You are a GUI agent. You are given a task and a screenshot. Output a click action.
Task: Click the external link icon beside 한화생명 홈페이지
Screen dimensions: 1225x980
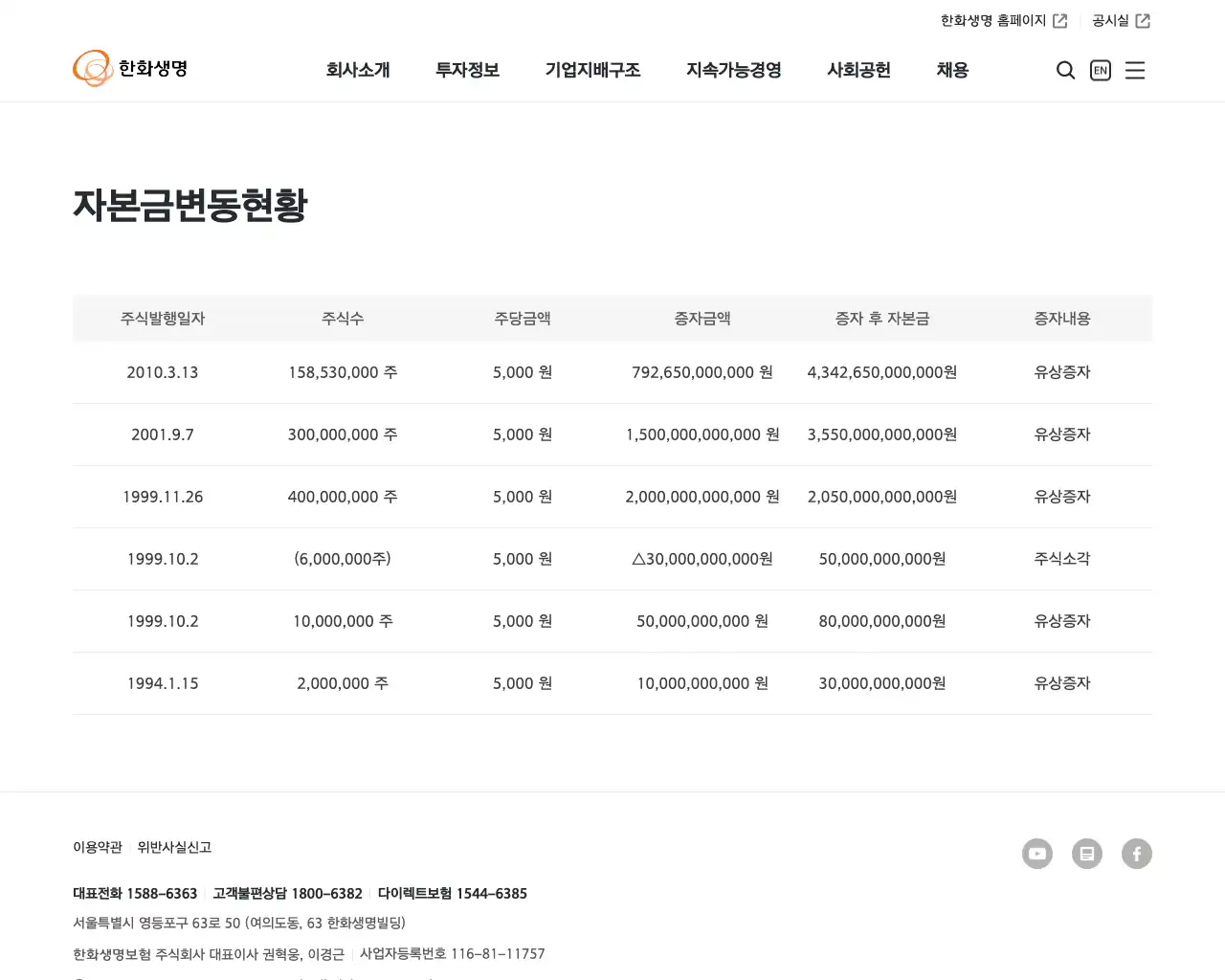click(1059, 19)
